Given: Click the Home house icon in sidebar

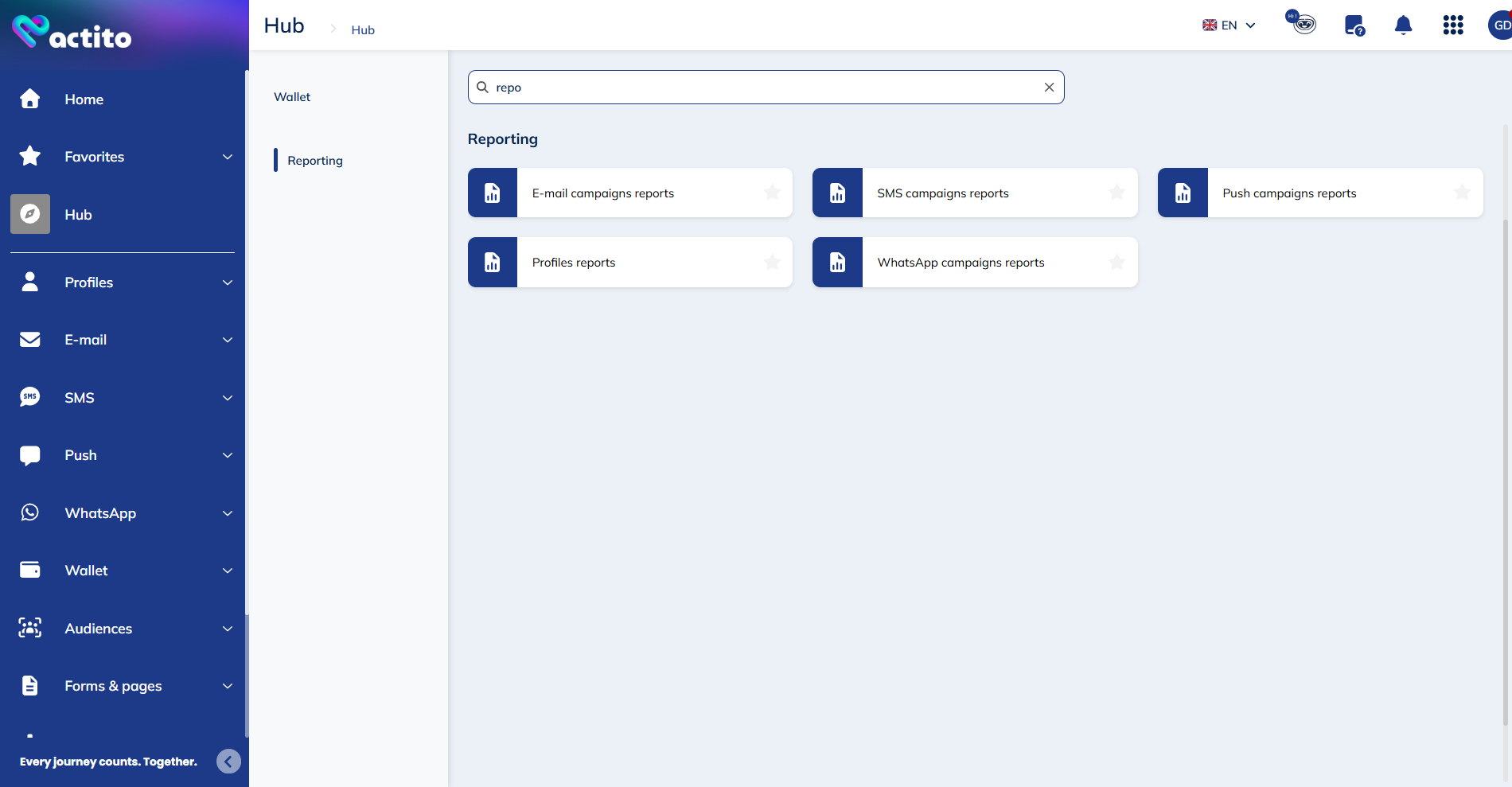Looking at the screenshot, I should point(30,99).
